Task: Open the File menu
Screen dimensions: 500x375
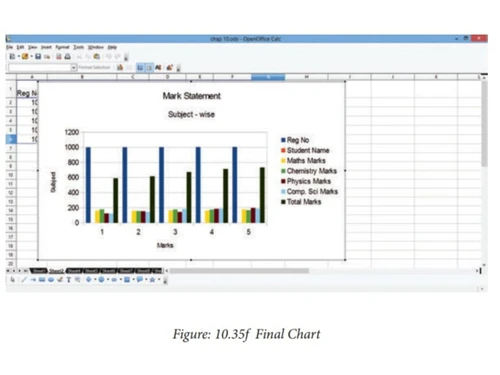Action: coord(9,47)
